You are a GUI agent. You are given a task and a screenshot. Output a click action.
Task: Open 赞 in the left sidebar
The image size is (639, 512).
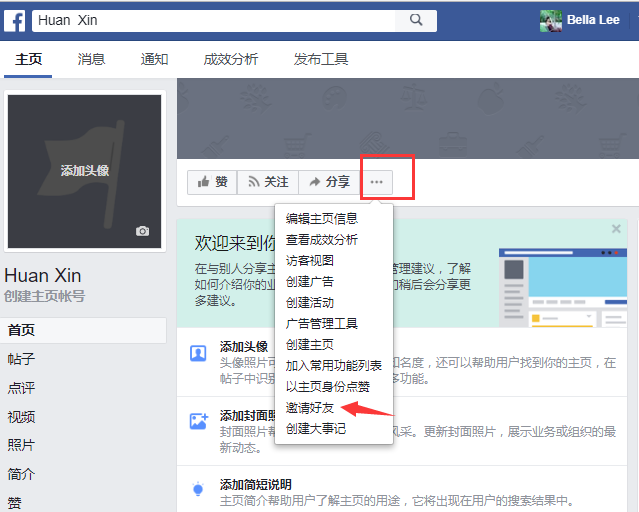(x=14, y=503)
